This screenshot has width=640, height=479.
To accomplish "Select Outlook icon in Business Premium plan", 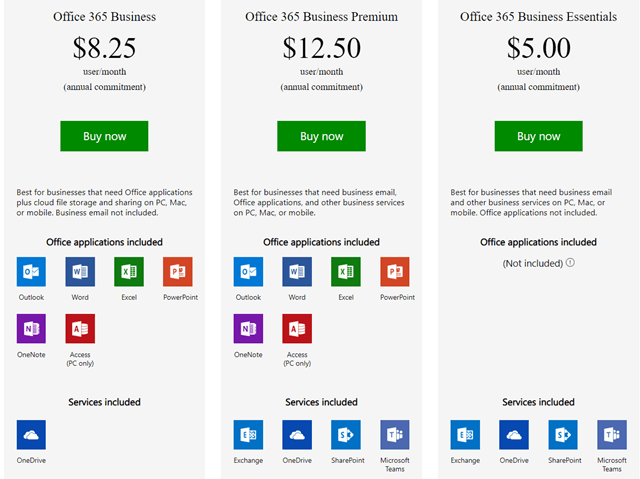I will tap(248, 271).
